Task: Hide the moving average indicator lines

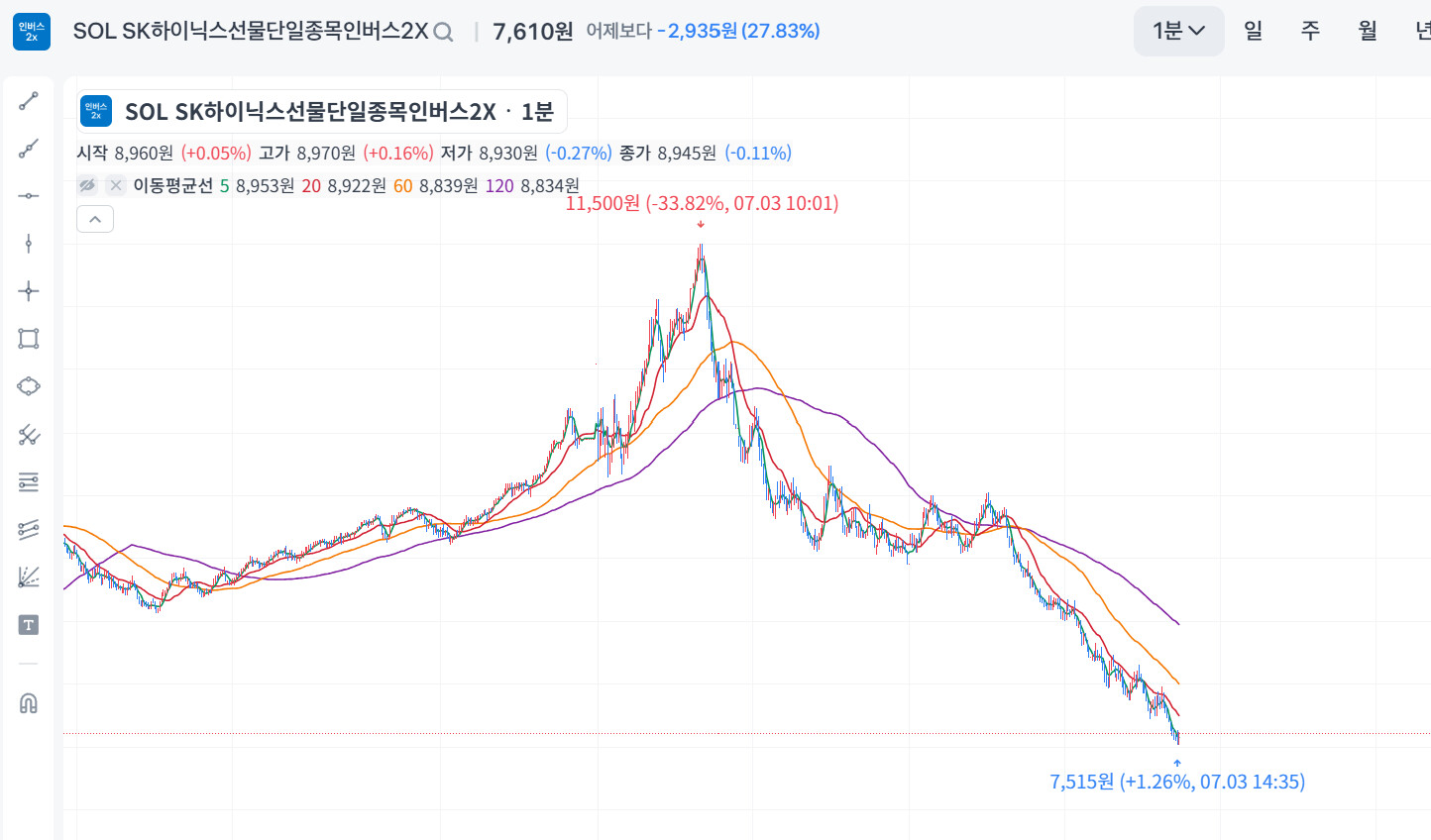Action: click(x=87, y=185)
